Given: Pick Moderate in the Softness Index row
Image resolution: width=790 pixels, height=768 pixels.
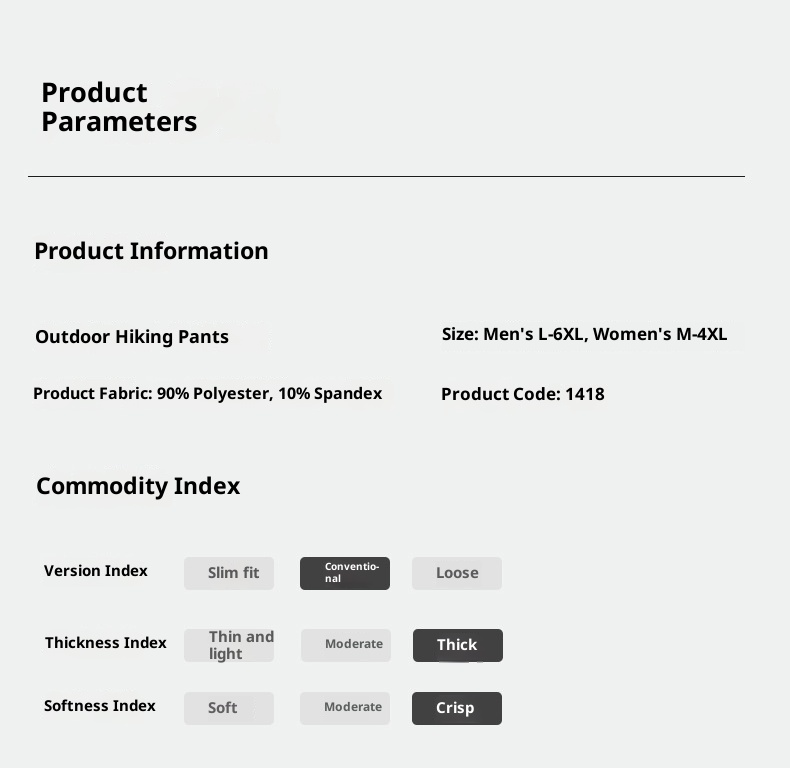Looking at the screenshot, I should 345,708.
